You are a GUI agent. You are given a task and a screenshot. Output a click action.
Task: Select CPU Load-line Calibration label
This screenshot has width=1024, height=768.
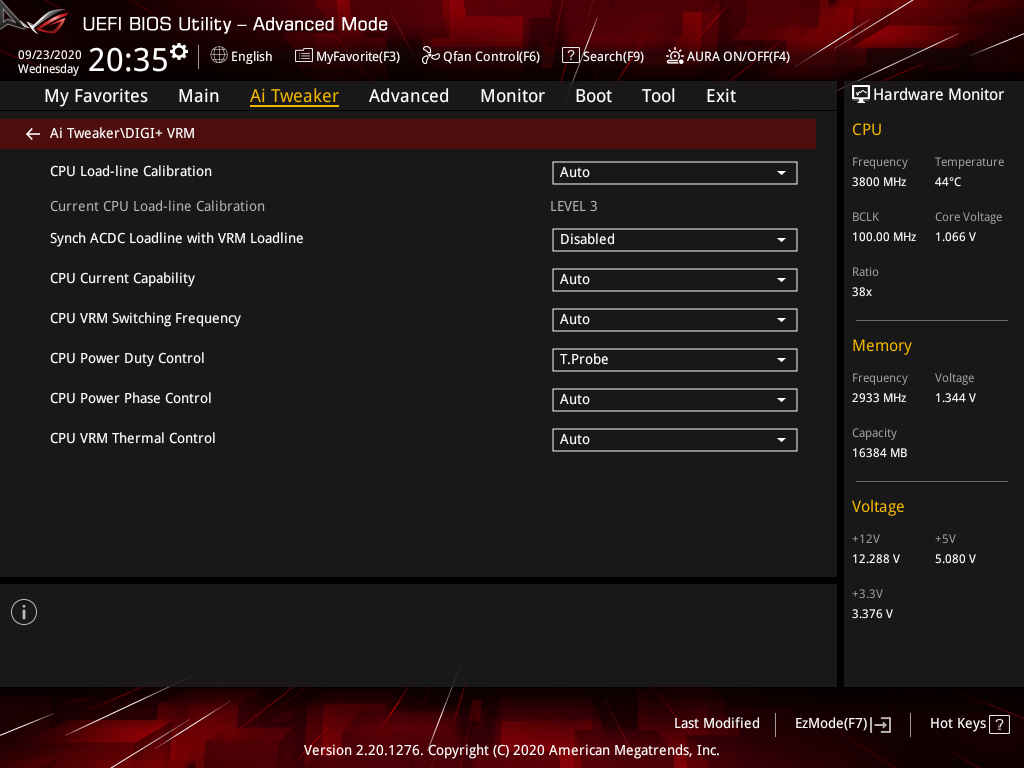131,171
